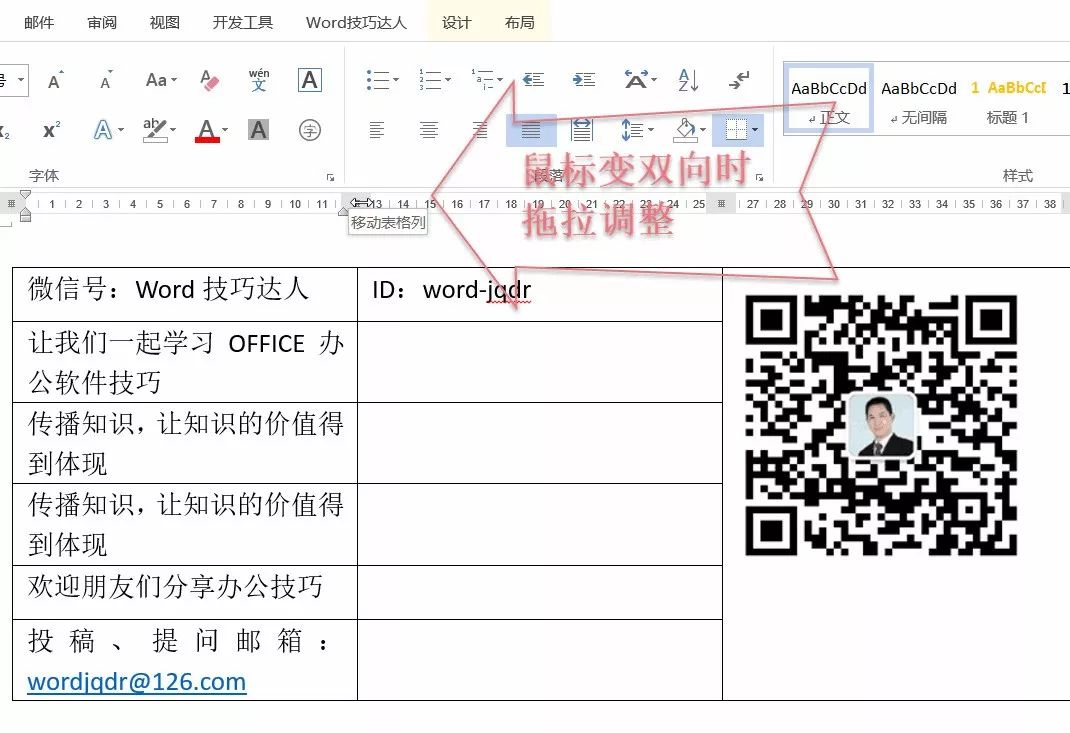Expand the borders dropdown arrow

pos(754,130)
